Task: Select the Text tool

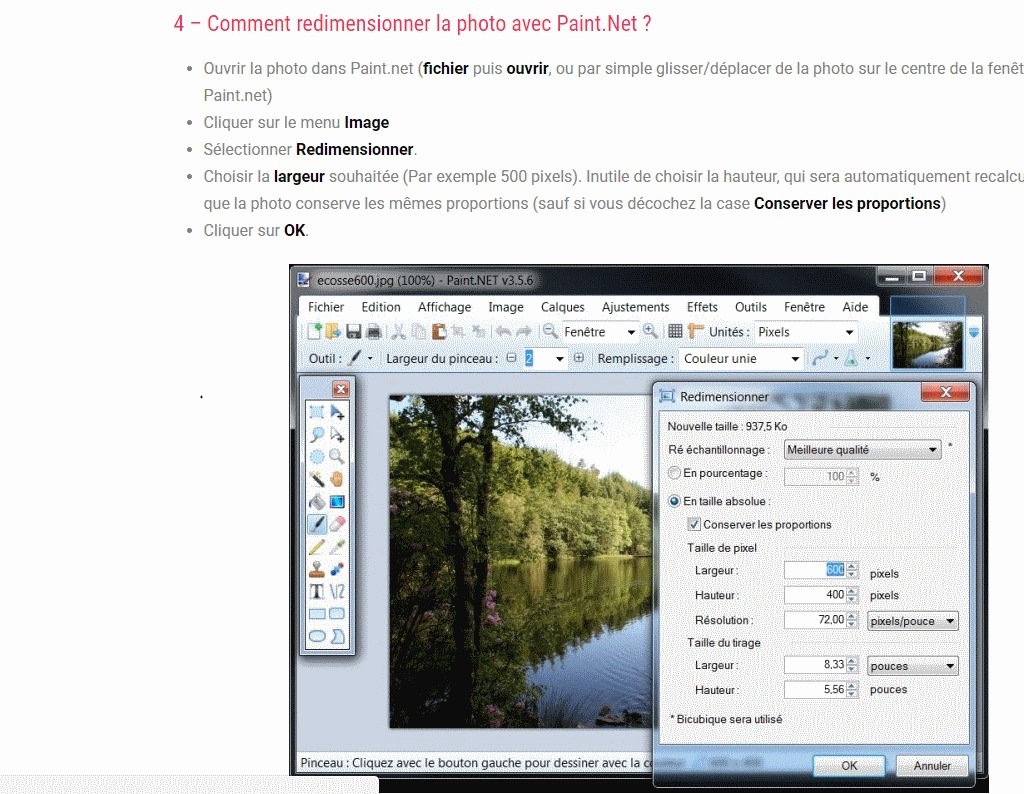Action: tap(317, 591)
